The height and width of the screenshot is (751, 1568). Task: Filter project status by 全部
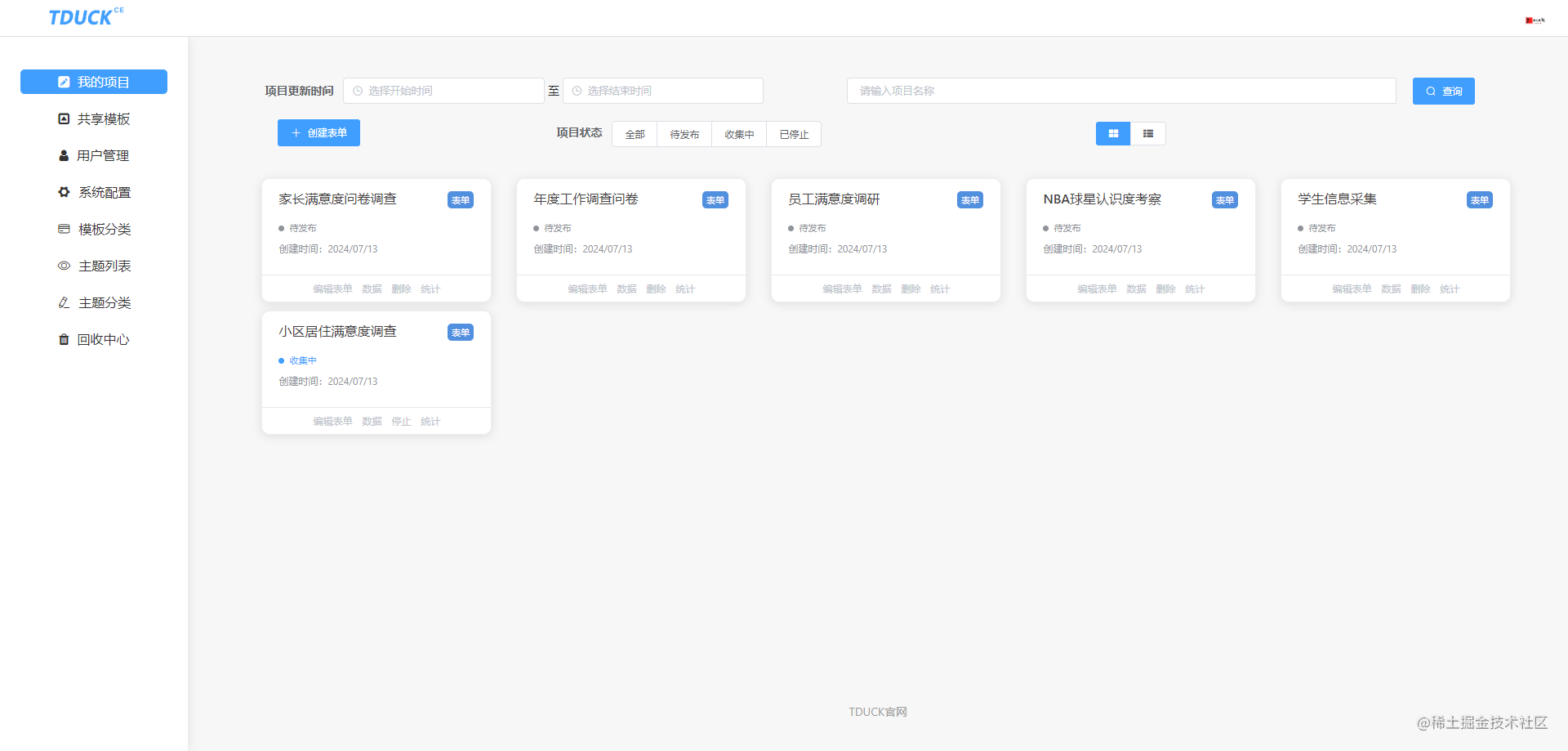pyautogui.click(x=635, y=134)
